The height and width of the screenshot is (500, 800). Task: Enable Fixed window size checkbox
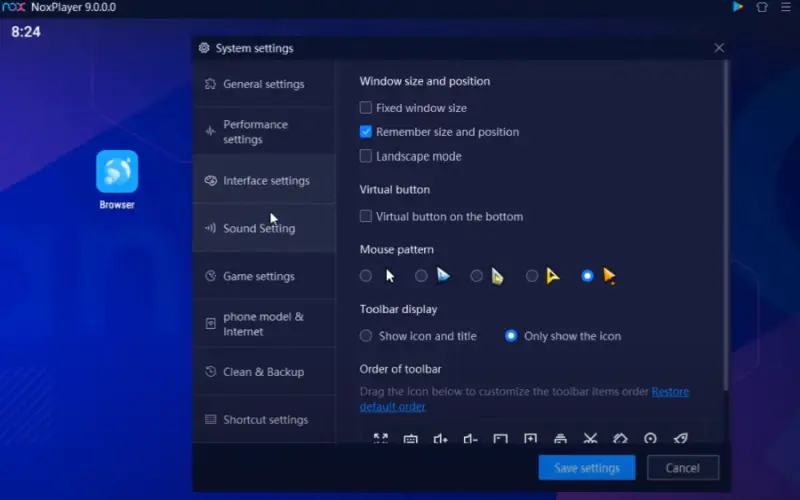click(365, 108)
